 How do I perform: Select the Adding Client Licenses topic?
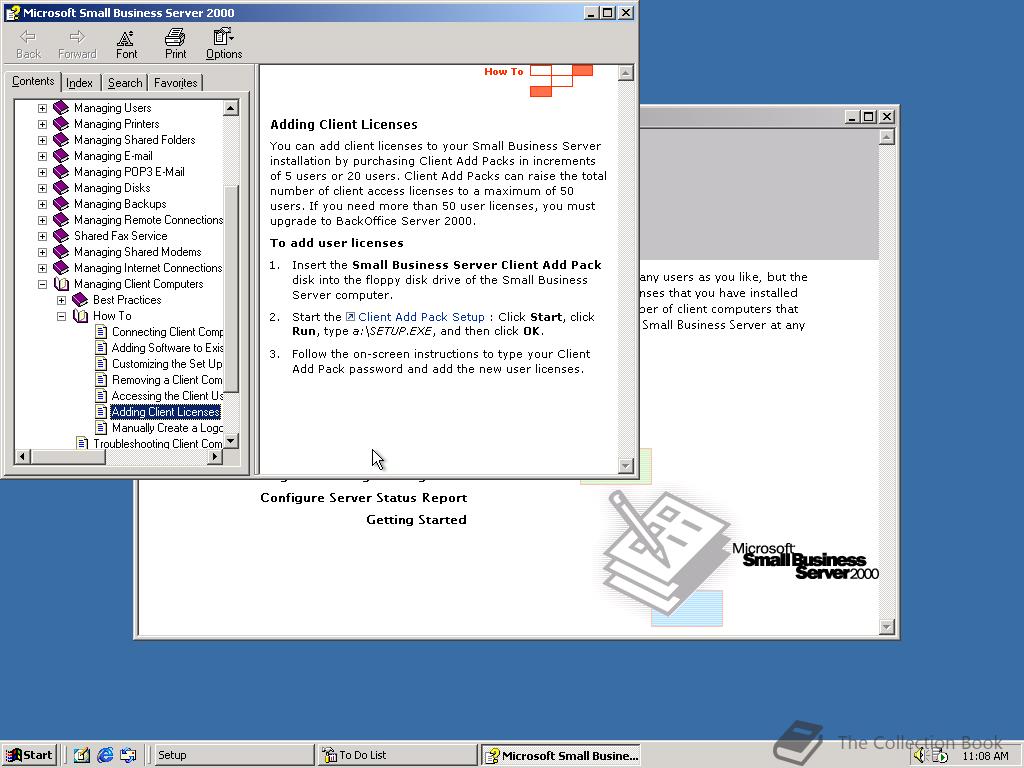(x=165, y=412)
